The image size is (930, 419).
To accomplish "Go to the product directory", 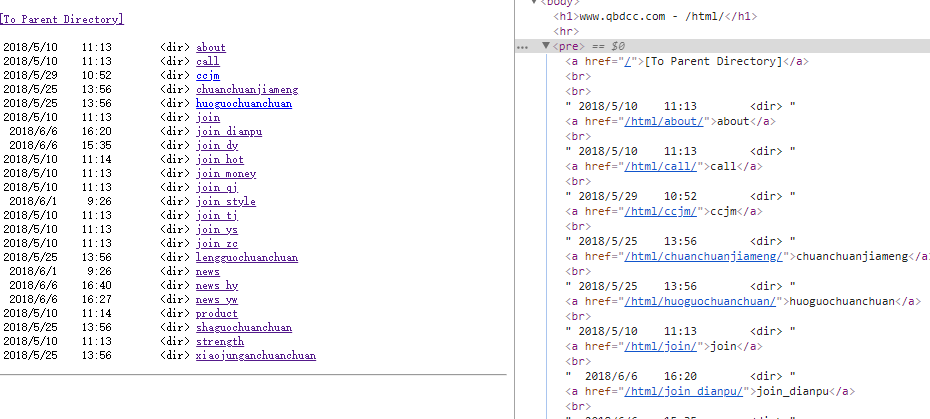I will (x=217, y=313).
